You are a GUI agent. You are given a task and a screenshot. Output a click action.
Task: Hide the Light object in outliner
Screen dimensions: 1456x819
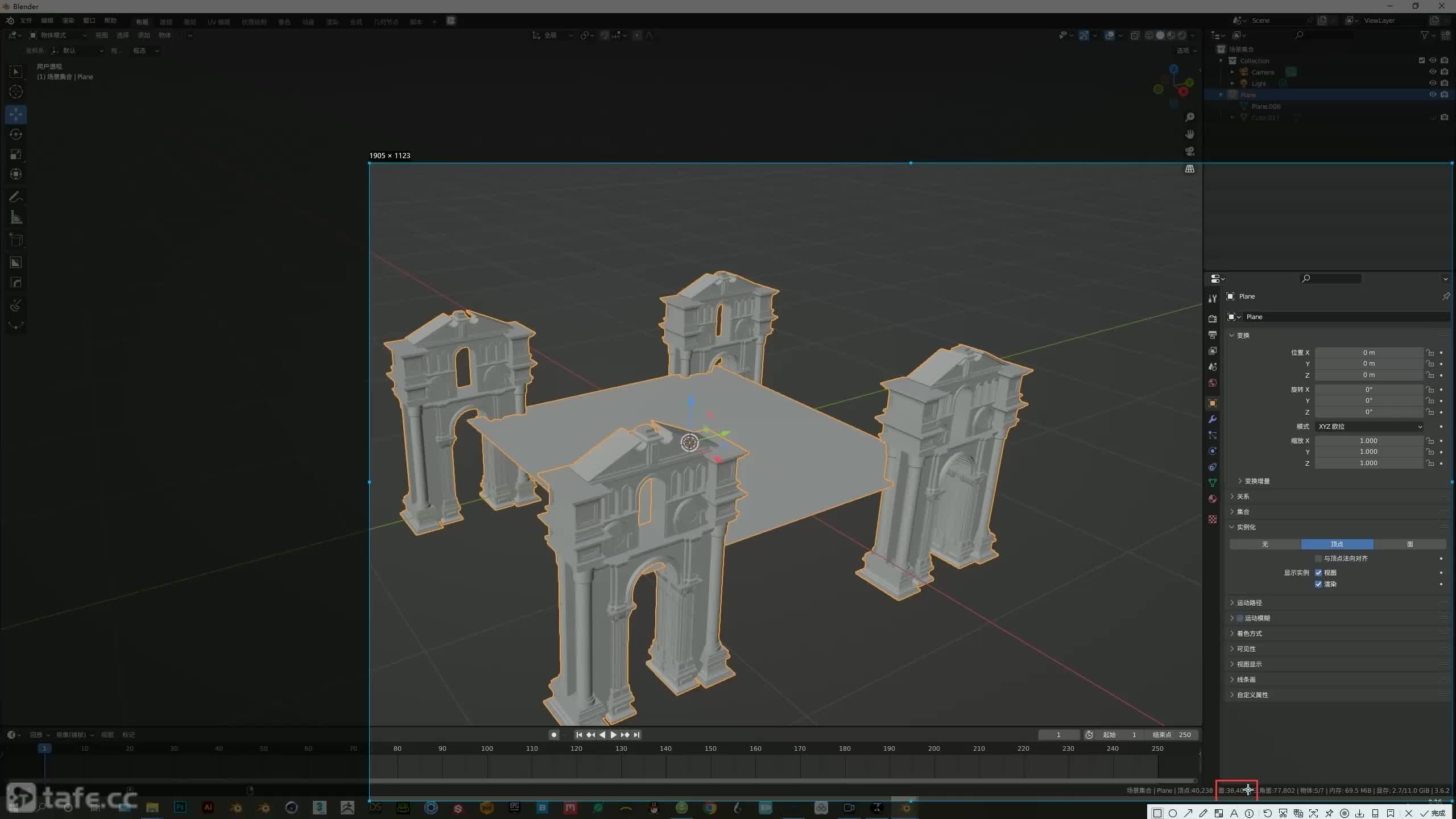[1433, 84]
